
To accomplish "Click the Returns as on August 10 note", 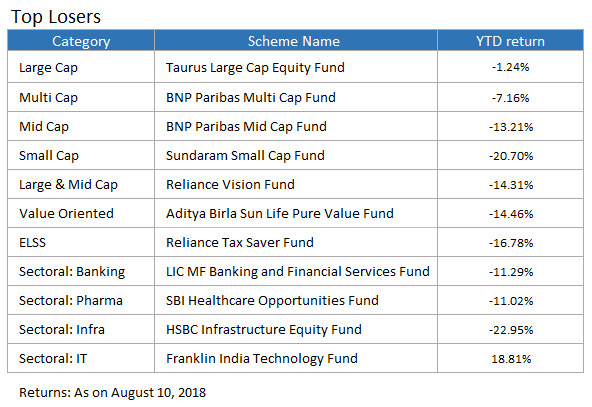I will coord(113,393).
